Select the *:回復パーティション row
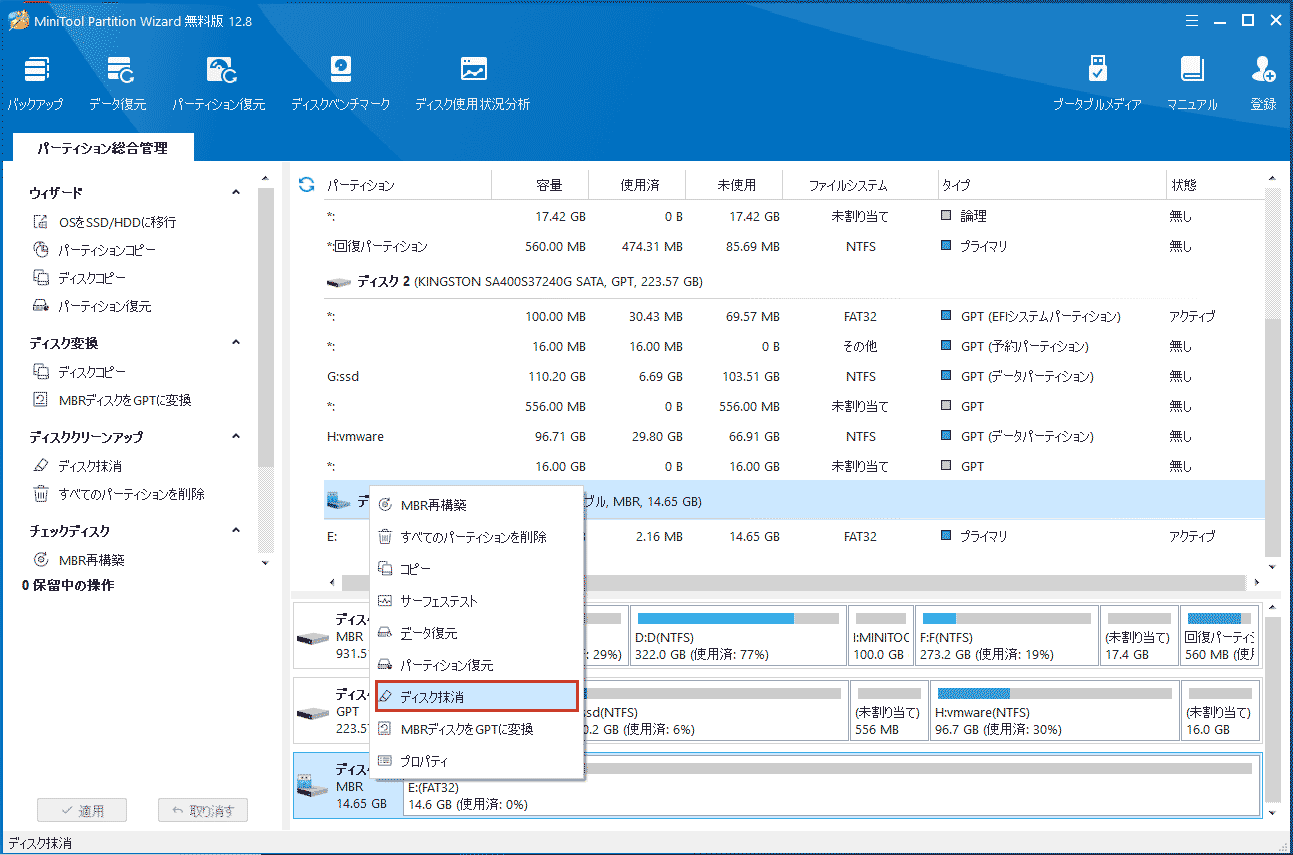The width and height of the screenshot is (1293, 855). click(793, 246)
